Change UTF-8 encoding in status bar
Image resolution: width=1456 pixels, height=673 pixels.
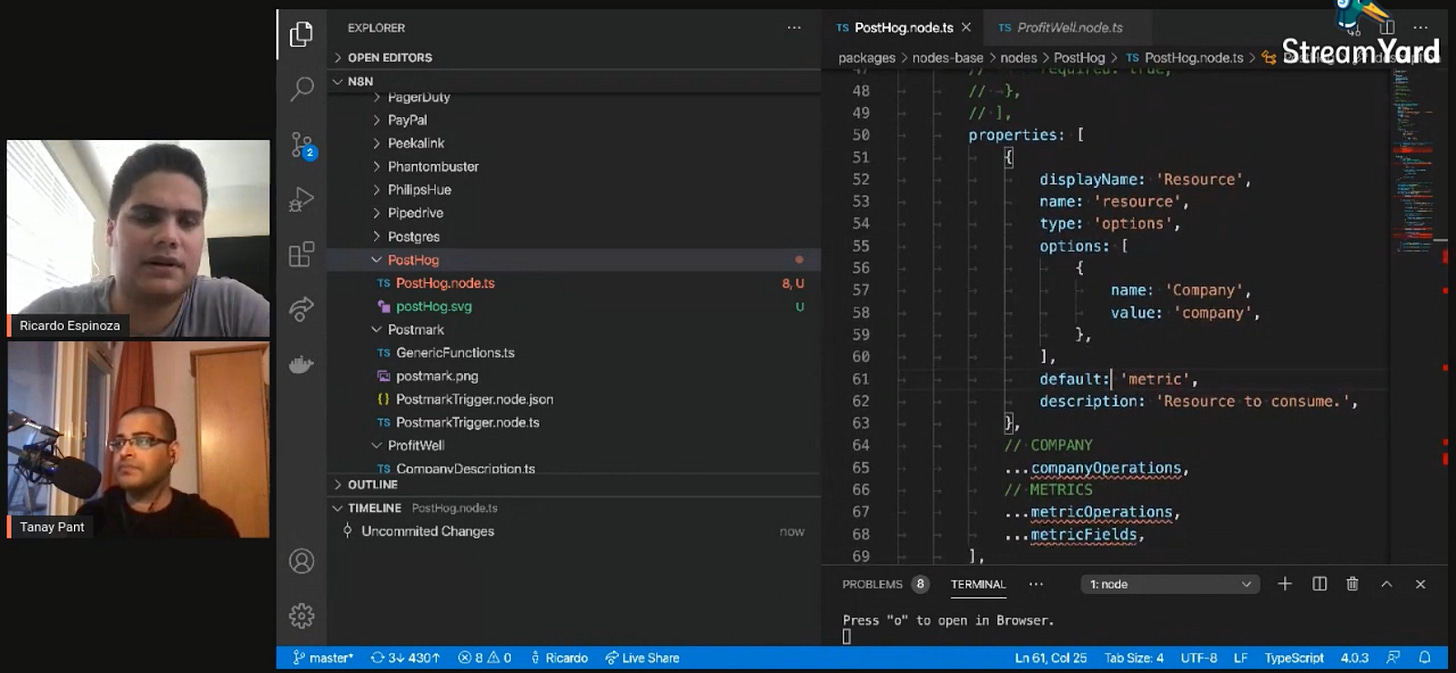coord(1199,658)
